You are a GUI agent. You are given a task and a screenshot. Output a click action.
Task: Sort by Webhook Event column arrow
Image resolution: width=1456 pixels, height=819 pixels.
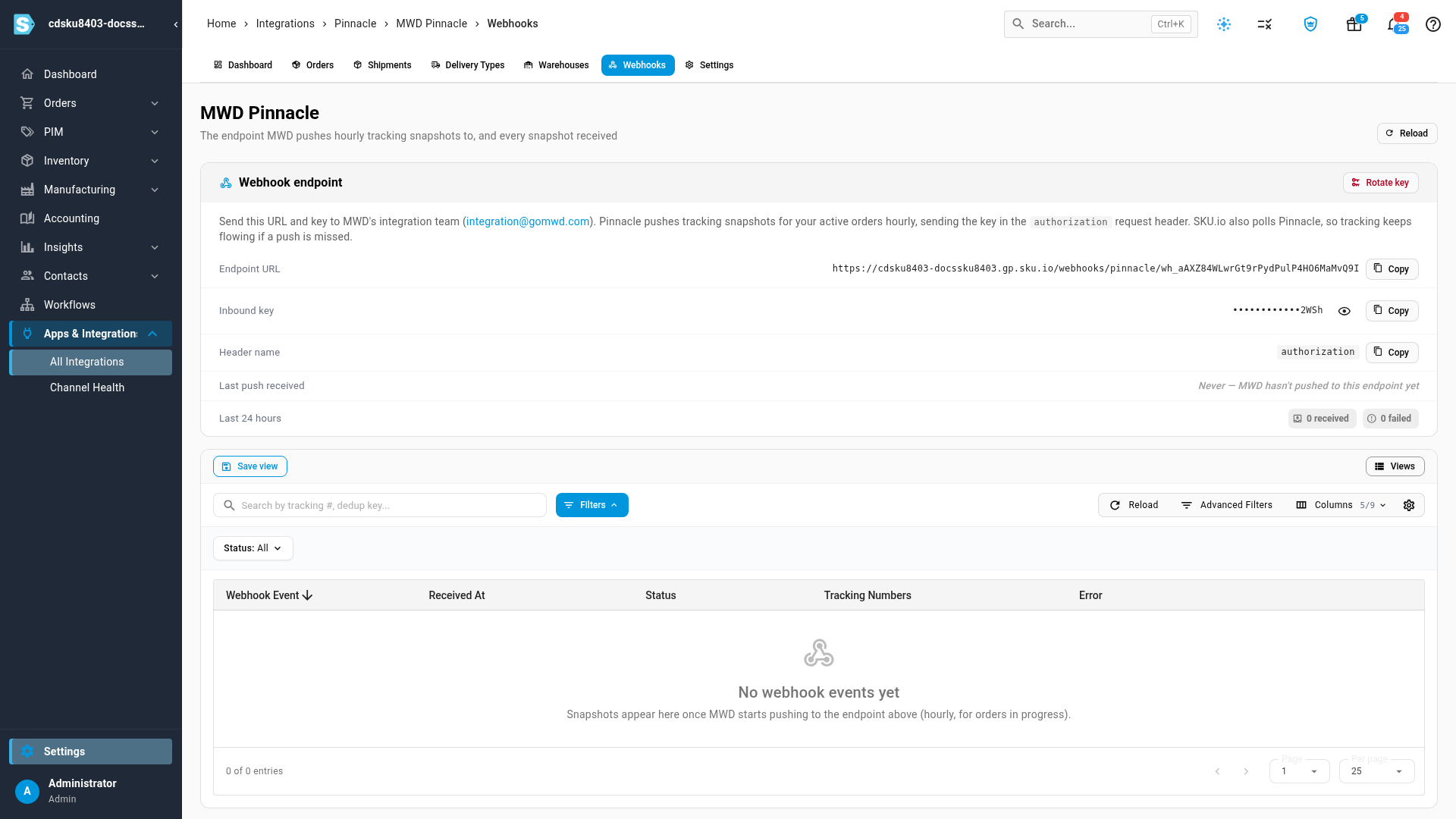[307, 596]
